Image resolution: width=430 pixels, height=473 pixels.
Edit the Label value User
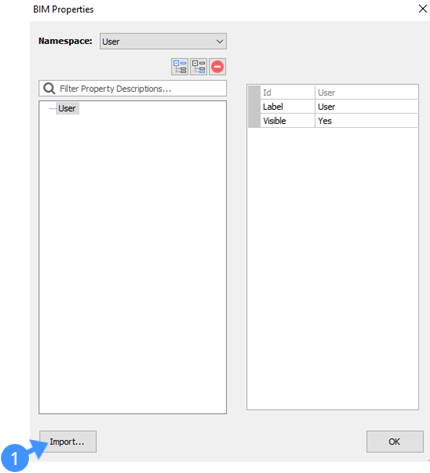click(x=366, y=107)
